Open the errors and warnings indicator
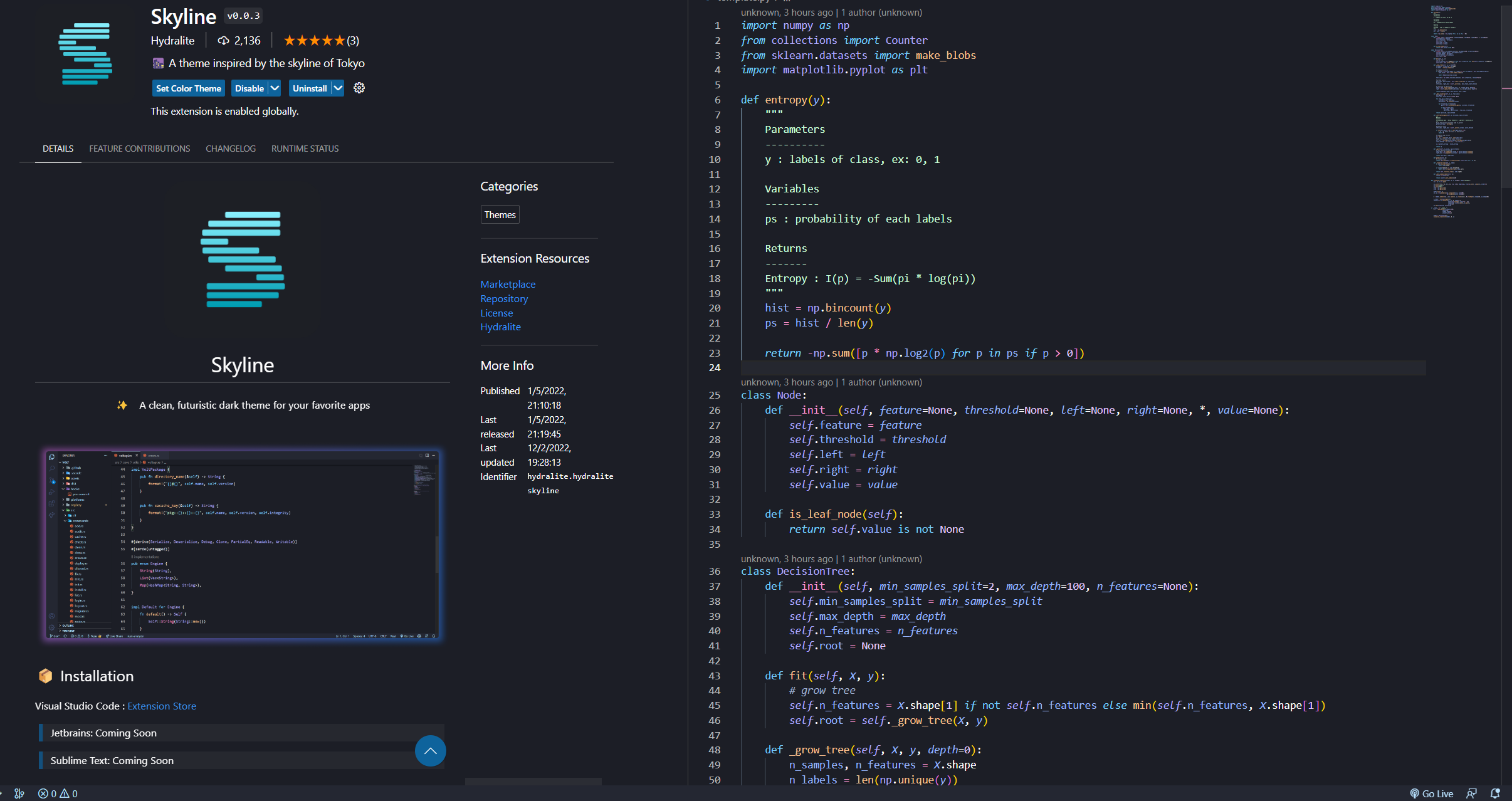 coord(58,793)
